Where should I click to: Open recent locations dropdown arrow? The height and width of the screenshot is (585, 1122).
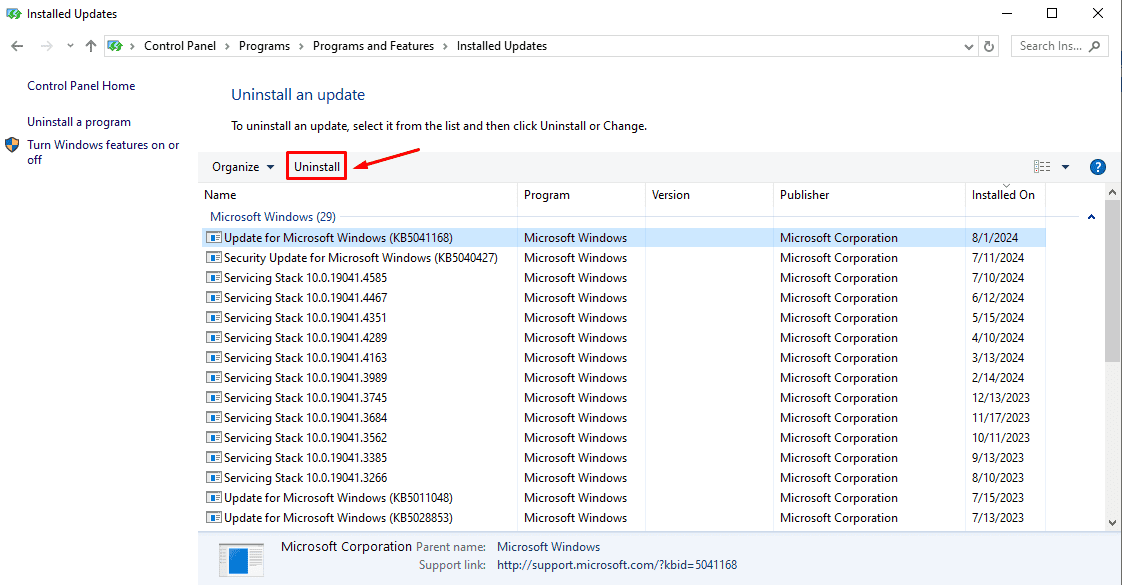(x=70, y=46)
